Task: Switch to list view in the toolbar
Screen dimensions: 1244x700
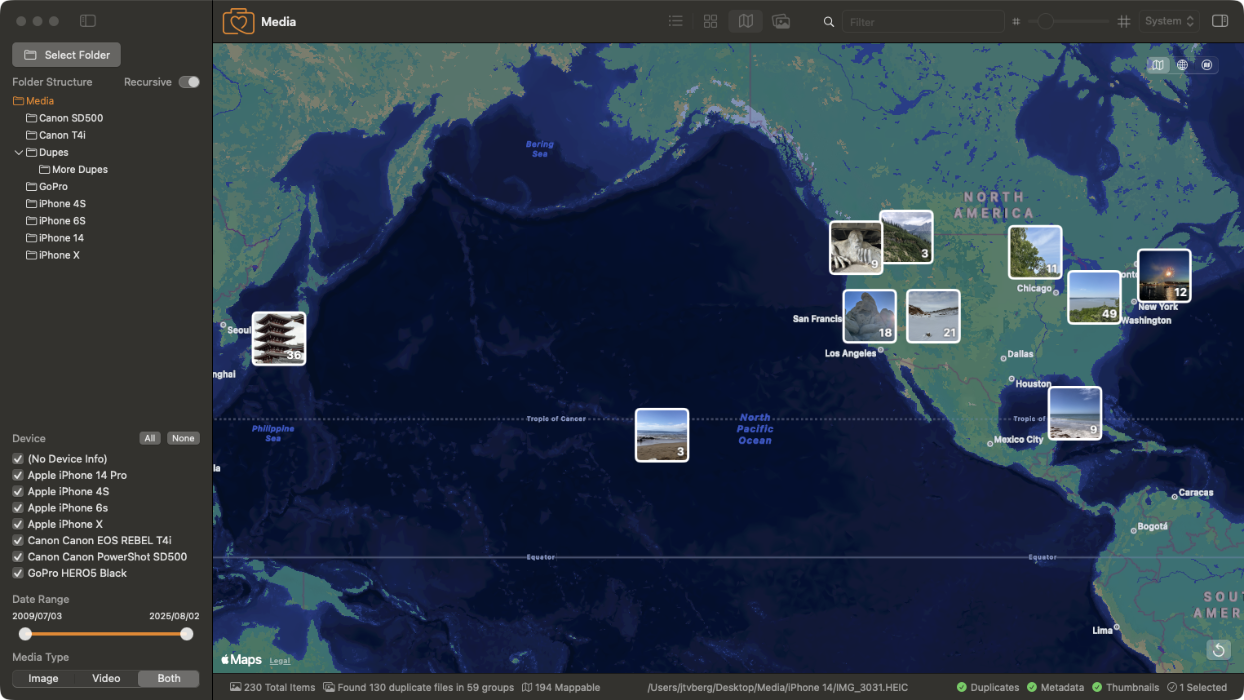Action: point(675,20)
